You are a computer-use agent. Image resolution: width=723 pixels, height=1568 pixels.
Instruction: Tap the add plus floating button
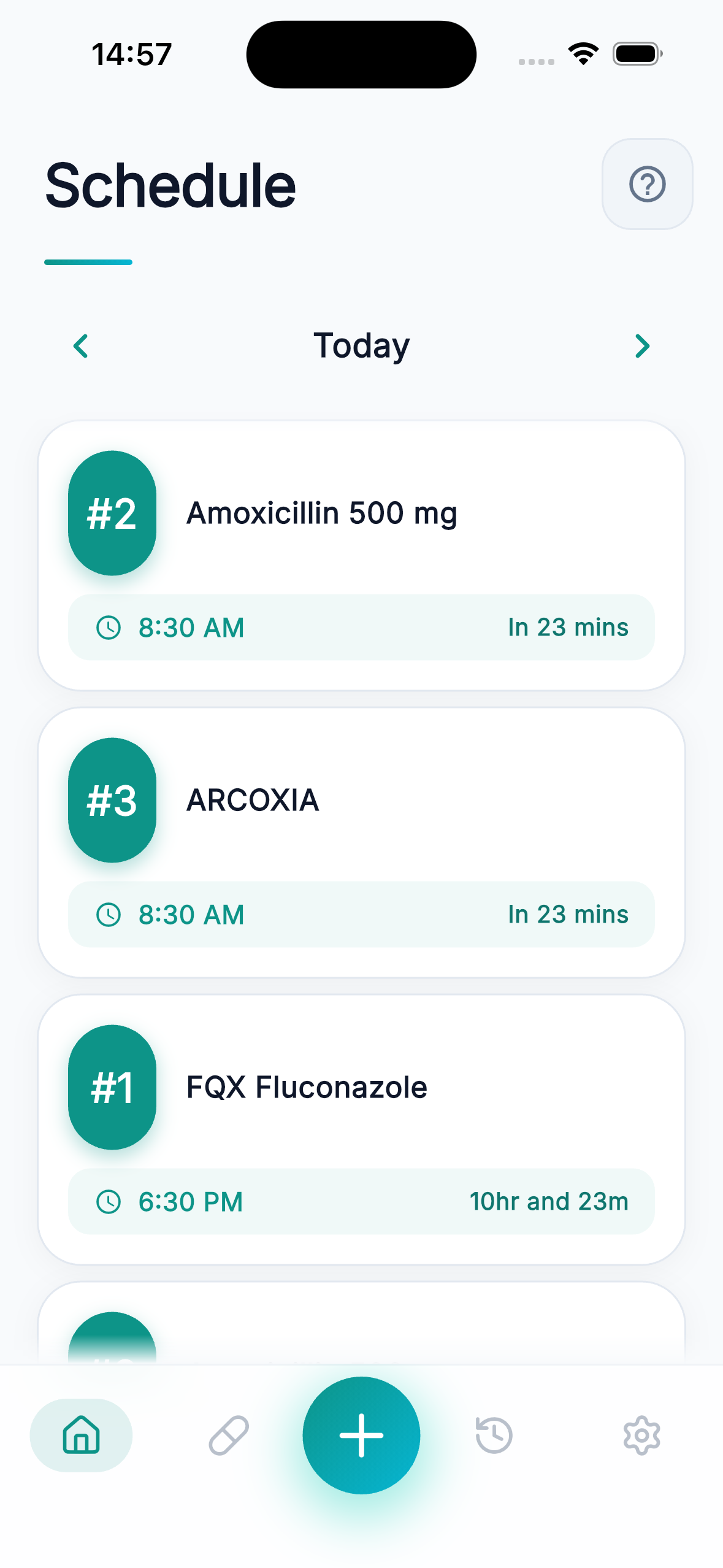(x=361, y=1435)
